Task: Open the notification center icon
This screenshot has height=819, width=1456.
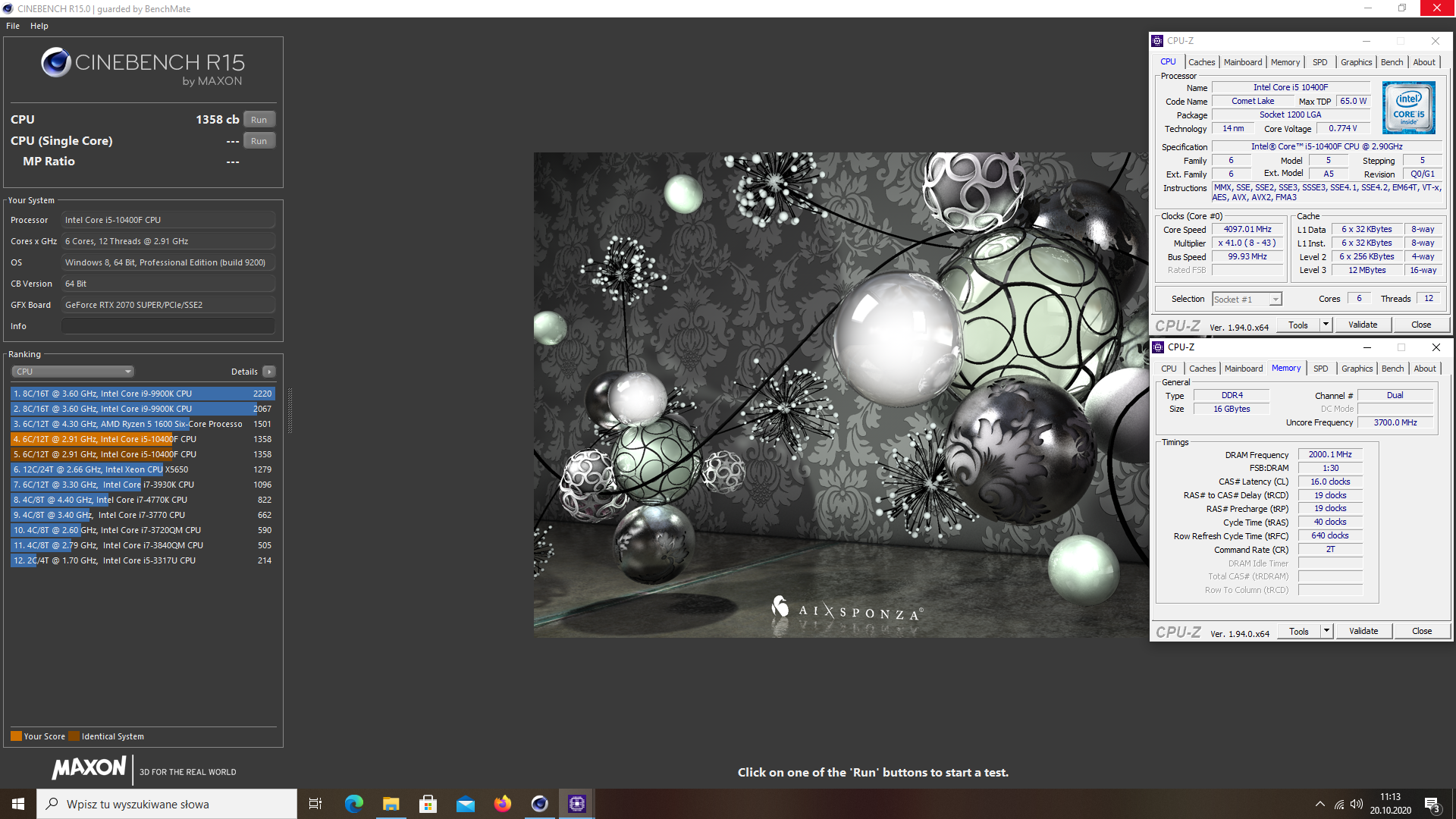Action: pyautogui.click(x=1432, y=804)
